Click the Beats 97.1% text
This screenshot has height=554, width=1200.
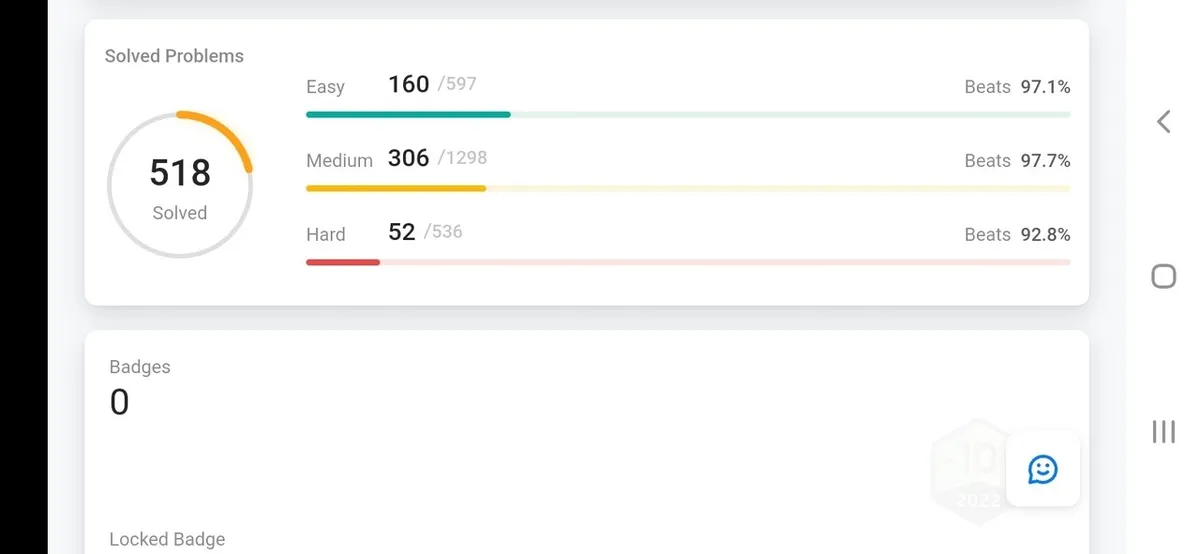click(1017, 87)
